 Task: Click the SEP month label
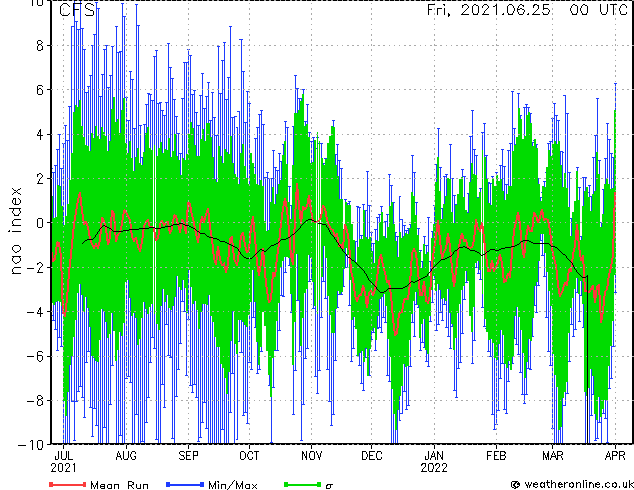coord(188,456)
